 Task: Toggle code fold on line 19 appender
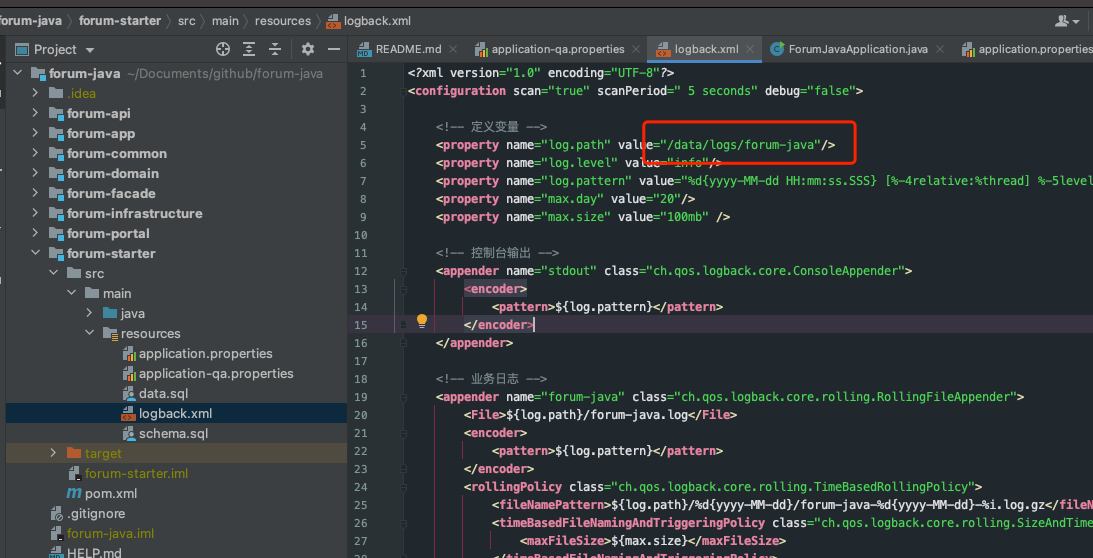[403, 397]
